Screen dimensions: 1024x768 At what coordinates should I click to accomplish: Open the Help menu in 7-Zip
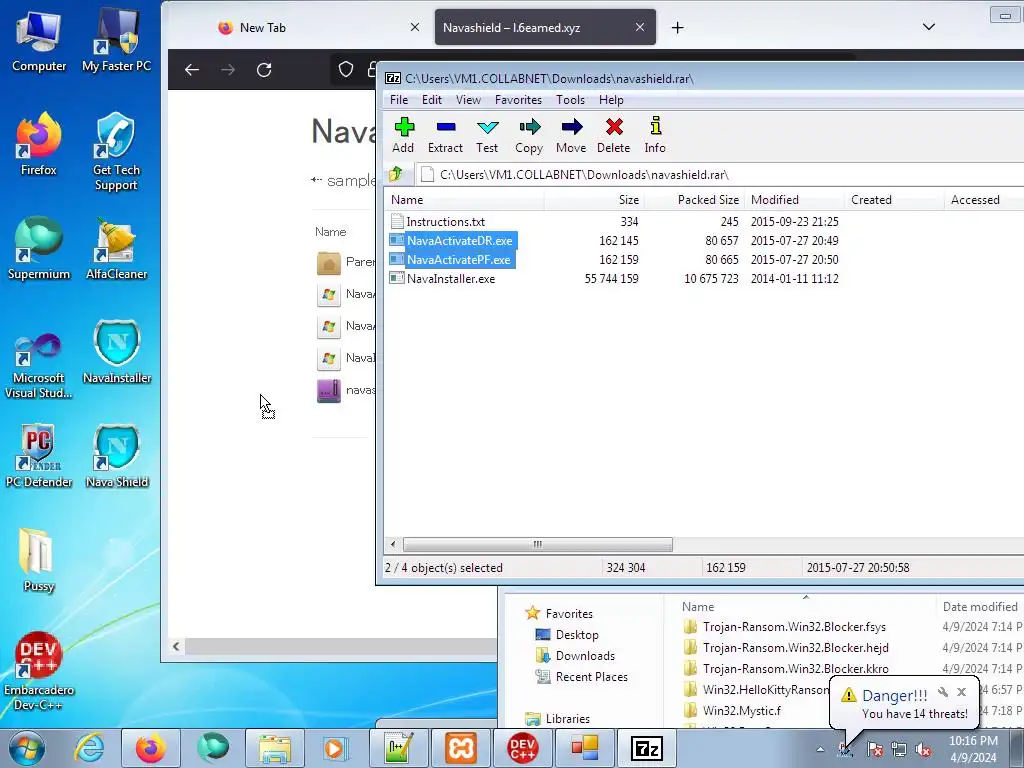(x=611, y=100)
